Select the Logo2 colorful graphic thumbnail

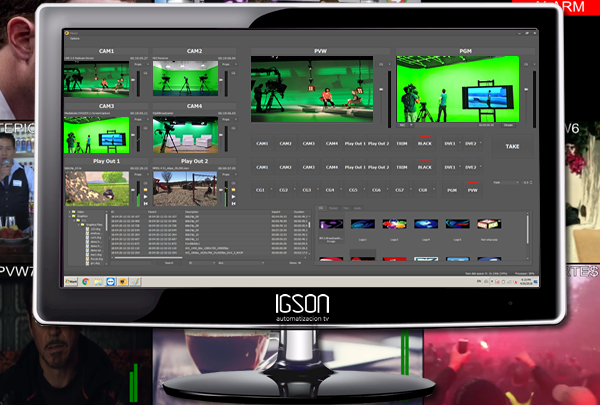(395, 224)
